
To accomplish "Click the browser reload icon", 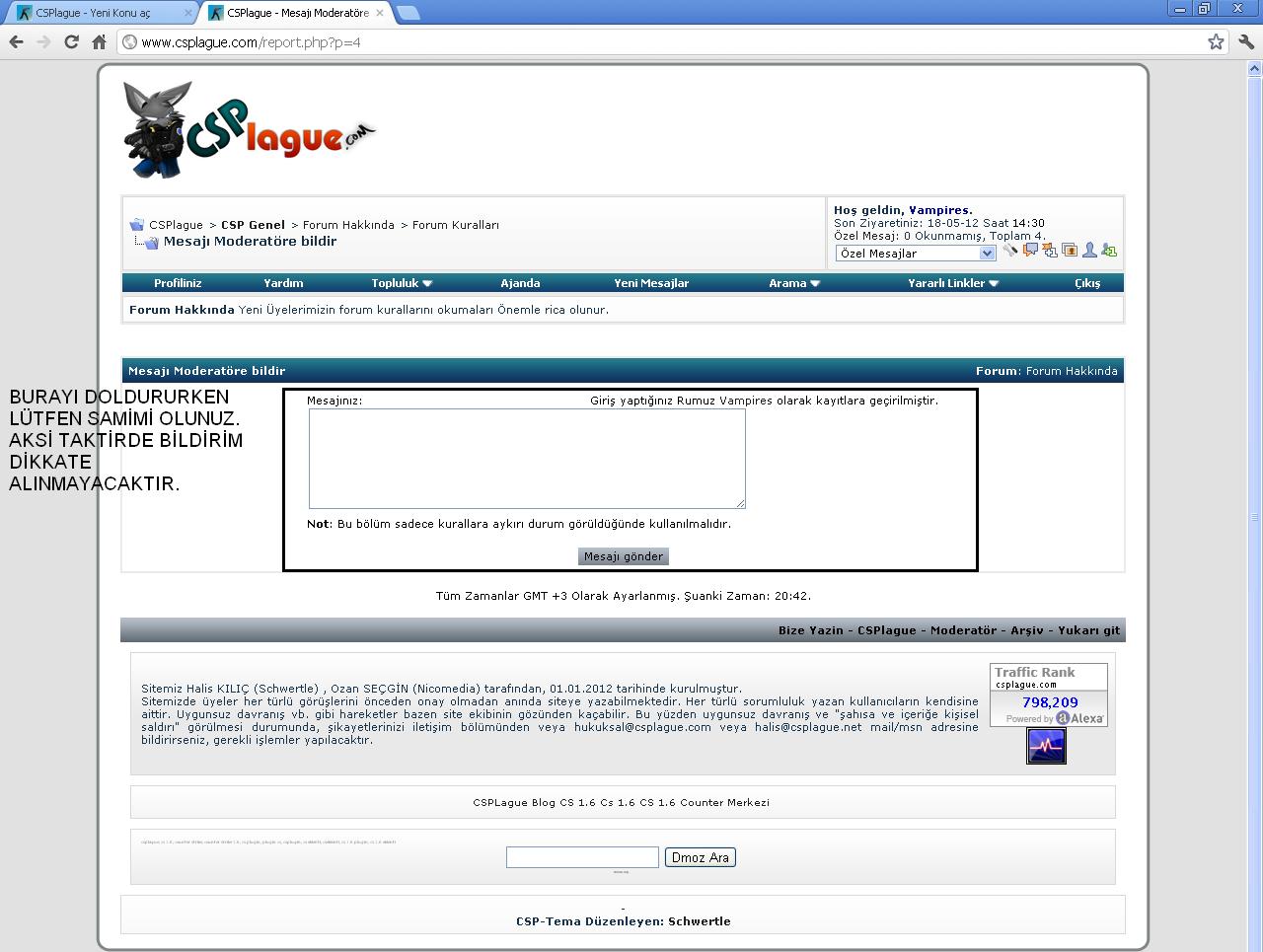I will (71, 41).
